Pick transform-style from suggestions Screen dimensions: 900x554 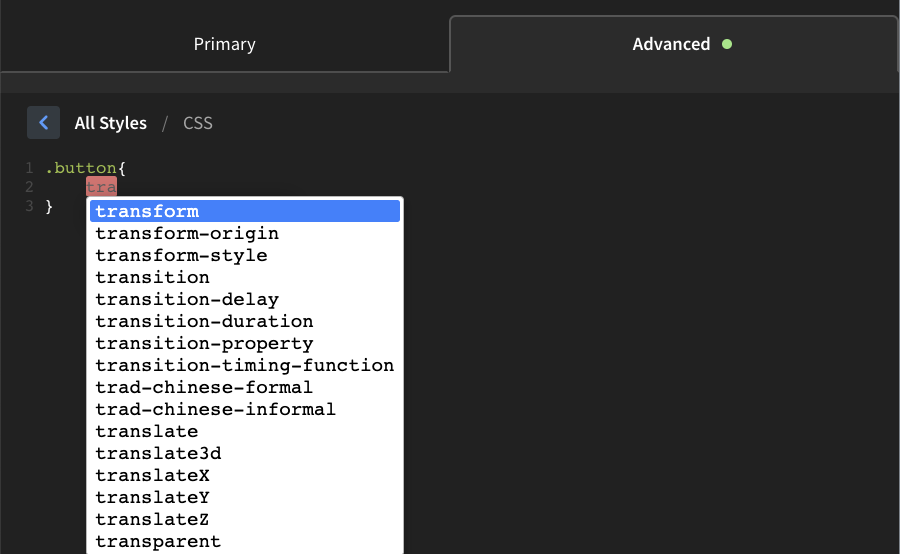pyautogui.click(x=245, y=255)
